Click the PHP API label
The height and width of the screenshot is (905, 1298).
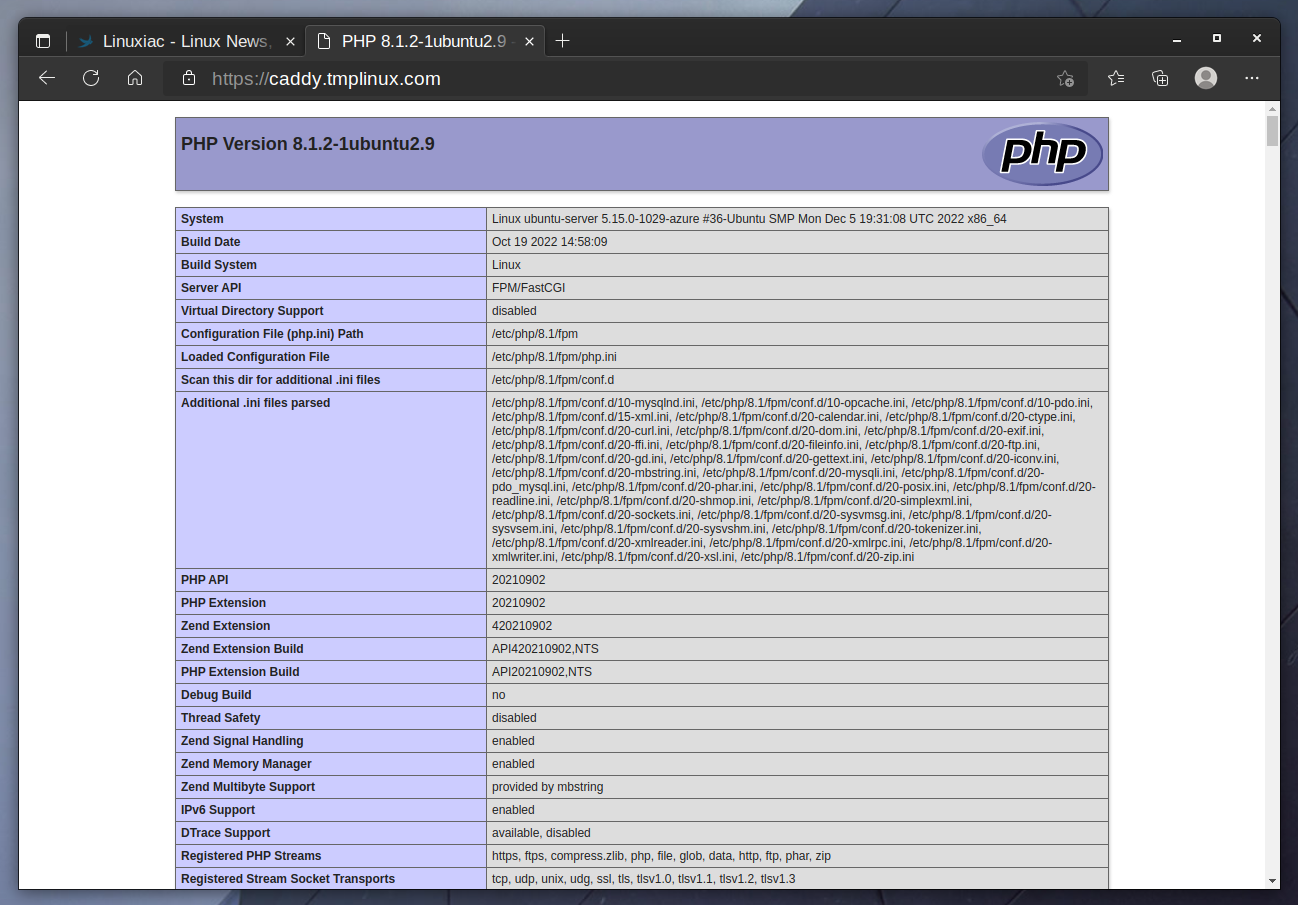(x=205, y=580)
